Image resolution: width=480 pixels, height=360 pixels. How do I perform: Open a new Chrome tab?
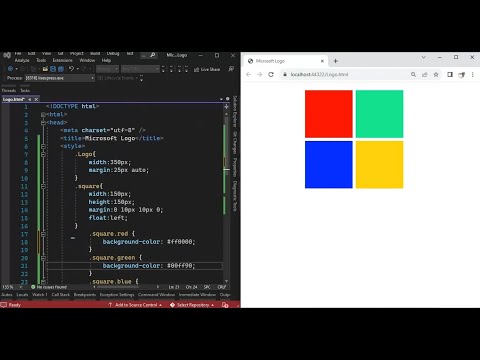(x=336, y=61)
